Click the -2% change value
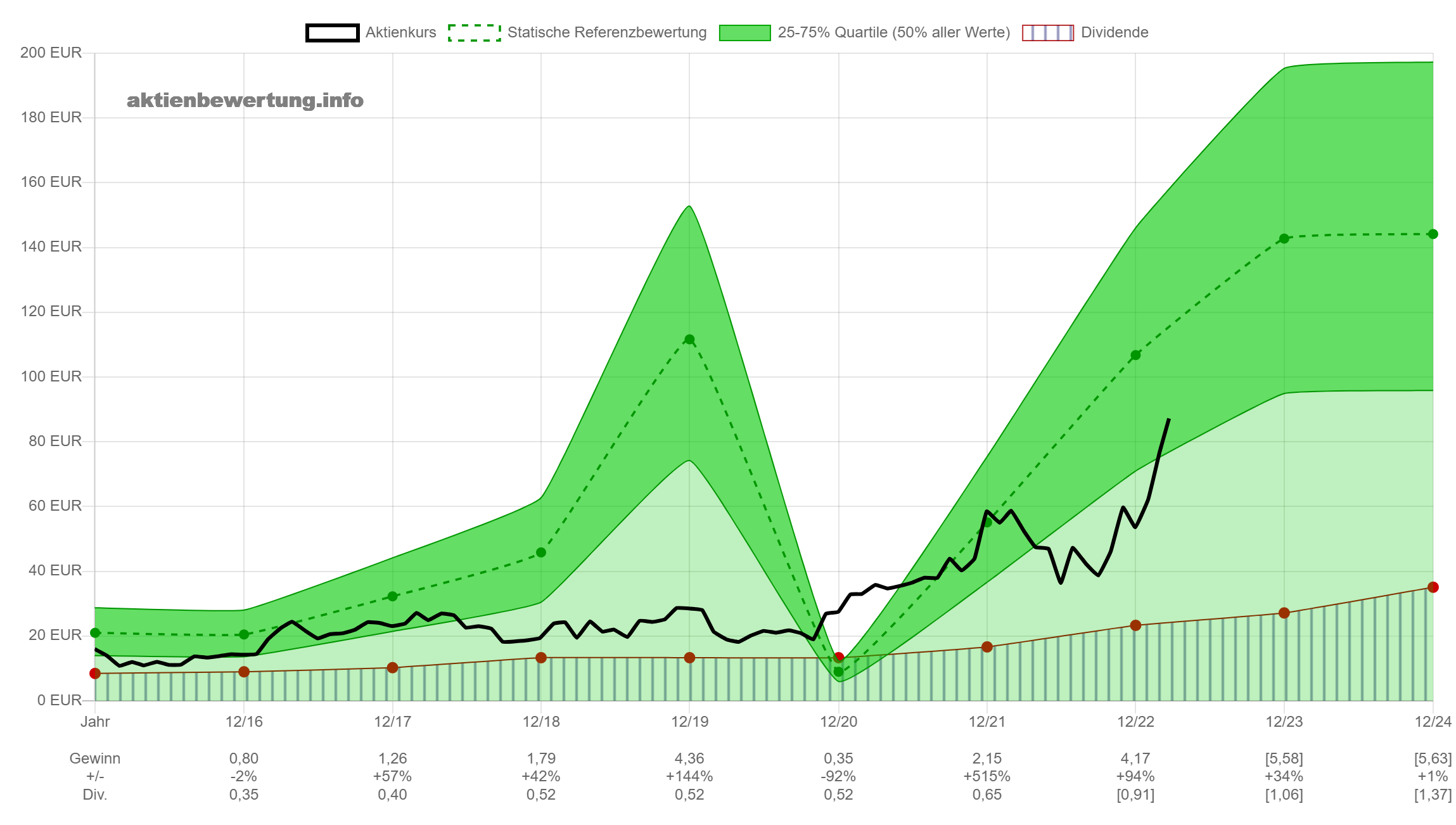The width and height of the screenshot is (1456, 825). 244,776
